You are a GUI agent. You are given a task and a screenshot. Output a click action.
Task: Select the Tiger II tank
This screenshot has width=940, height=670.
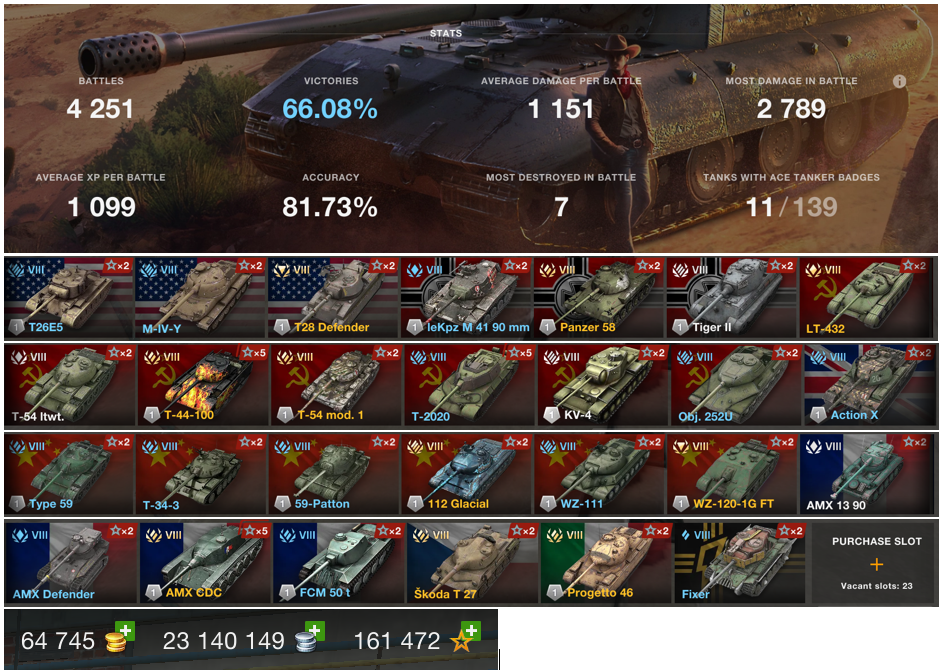[x=731, y=298]
